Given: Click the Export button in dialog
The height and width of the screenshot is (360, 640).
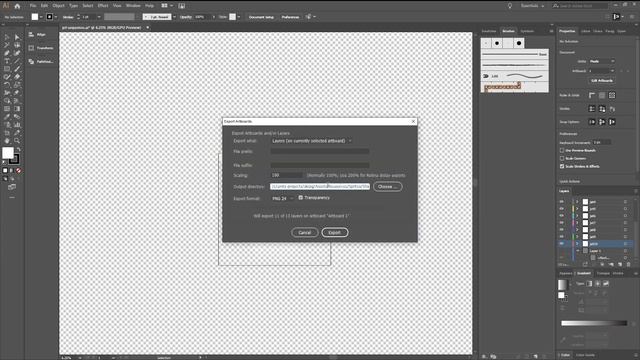Looking at the screenshot, I should tap(335, 232).
